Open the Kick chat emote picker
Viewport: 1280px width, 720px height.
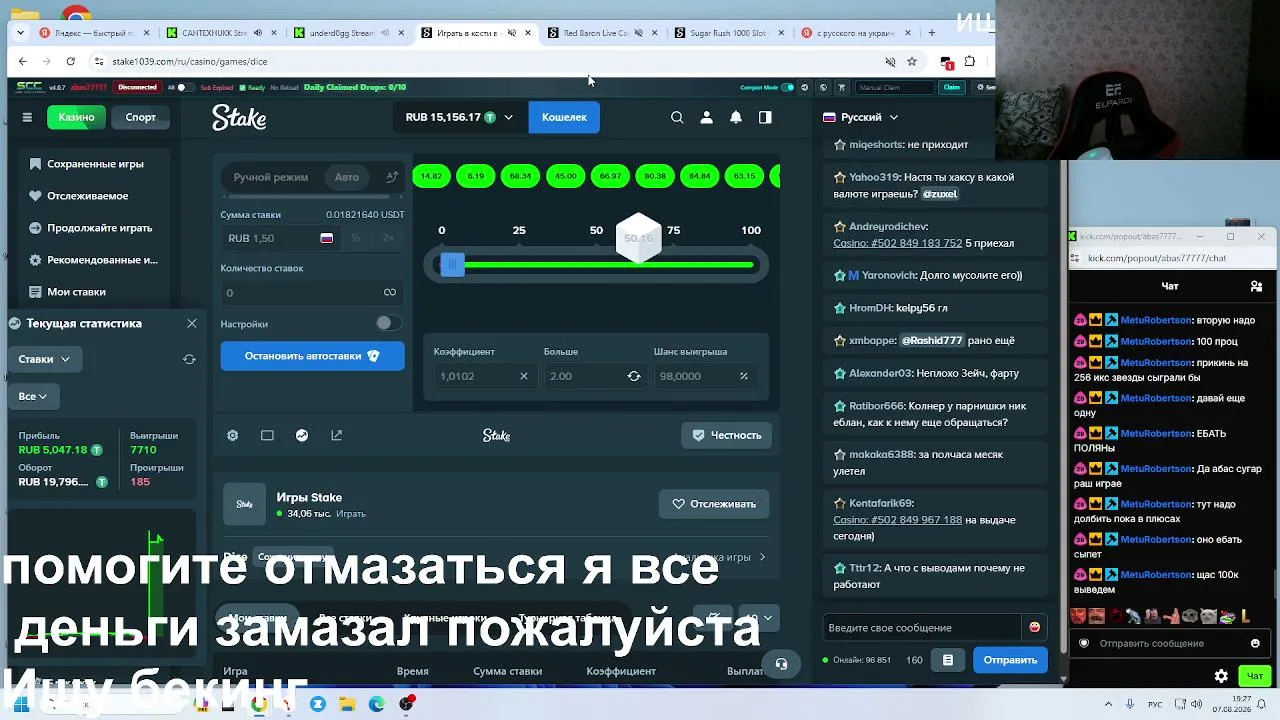click(1255, 643)
